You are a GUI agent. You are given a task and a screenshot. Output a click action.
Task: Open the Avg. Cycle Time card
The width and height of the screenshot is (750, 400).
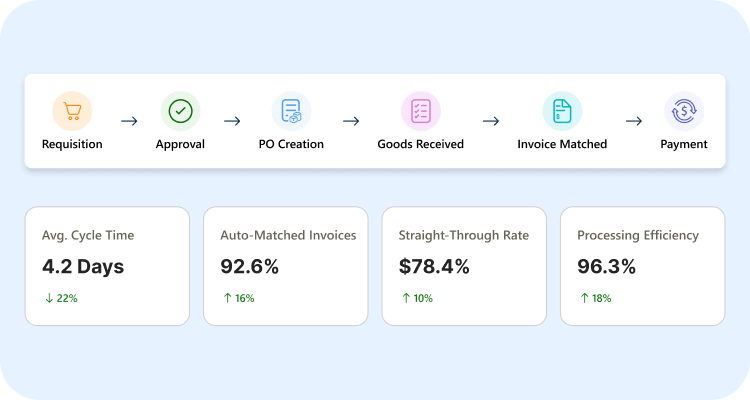tap(107, 266)
